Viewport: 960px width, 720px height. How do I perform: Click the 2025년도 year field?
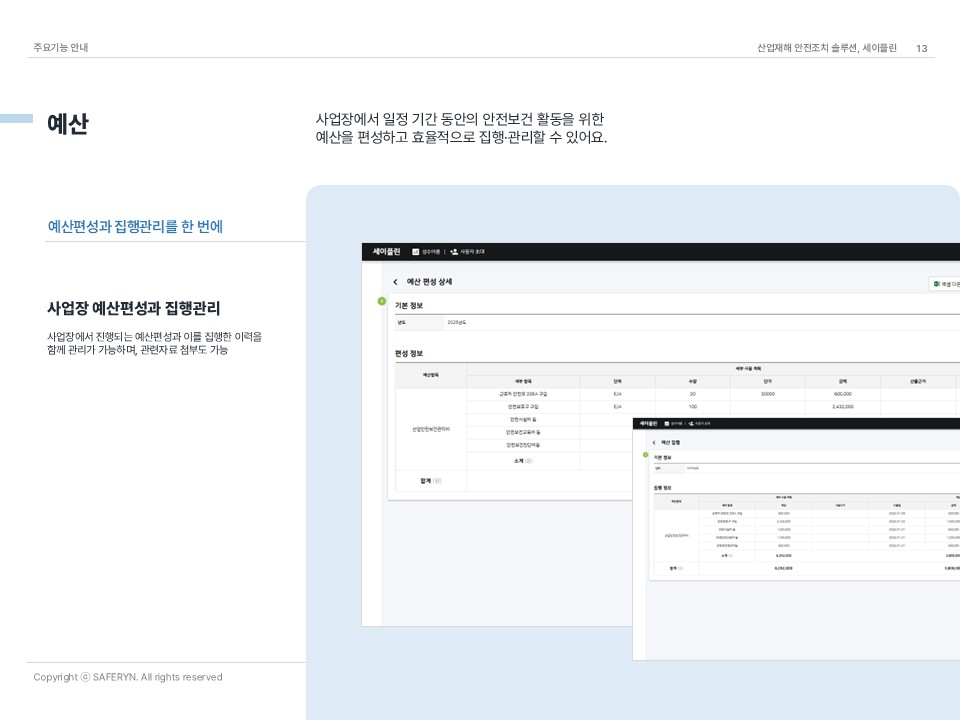[x=456, y=322]
